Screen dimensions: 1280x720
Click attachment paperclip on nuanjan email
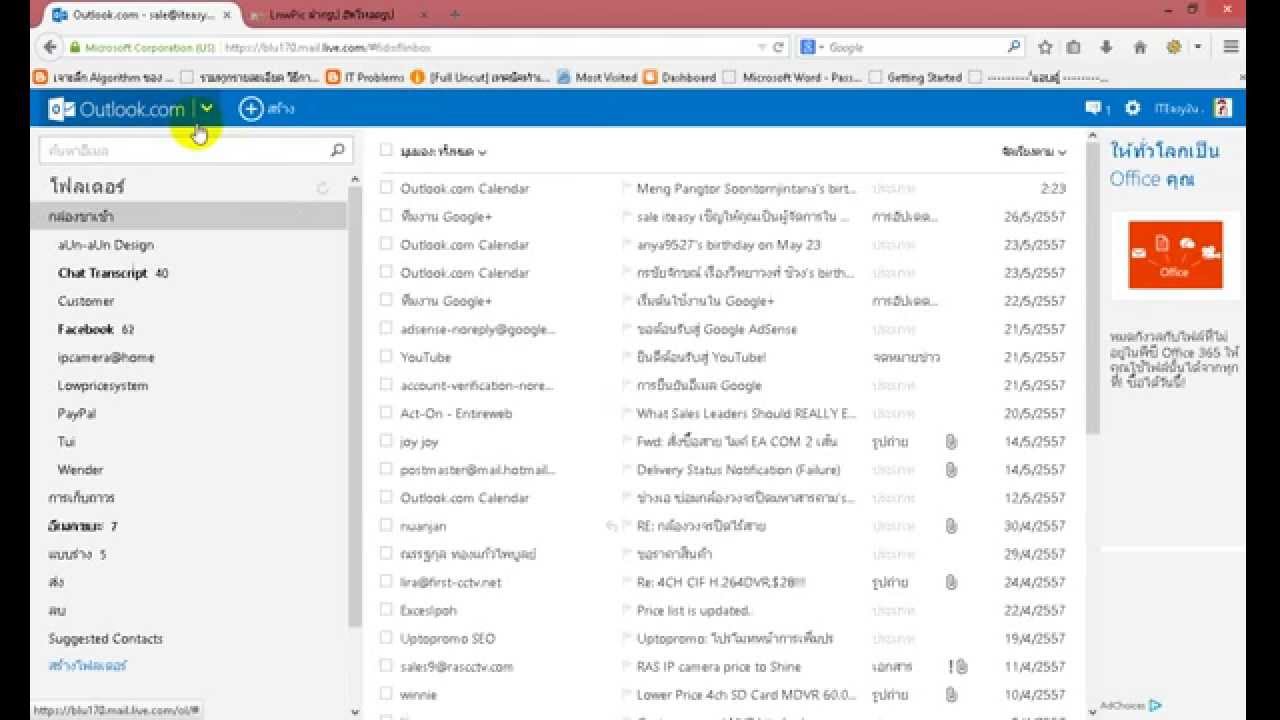pyautogui.click(x=951, y=525)
